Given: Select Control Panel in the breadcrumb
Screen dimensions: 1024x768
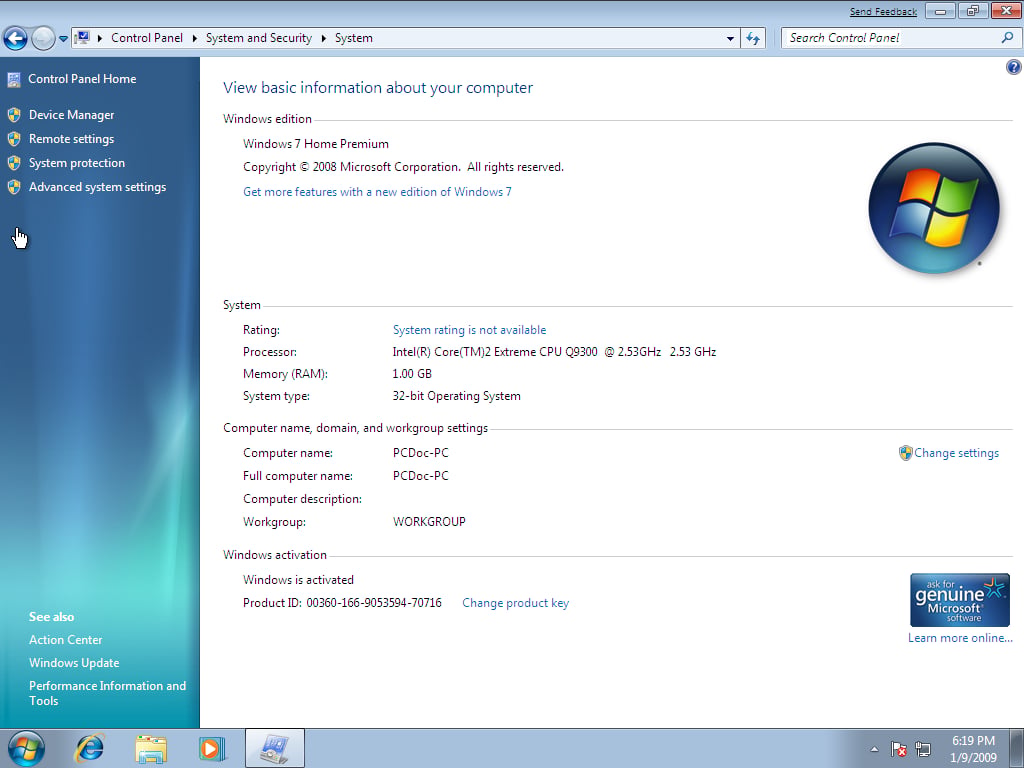Looking at the screenshot, I should (x=147, y=38).
